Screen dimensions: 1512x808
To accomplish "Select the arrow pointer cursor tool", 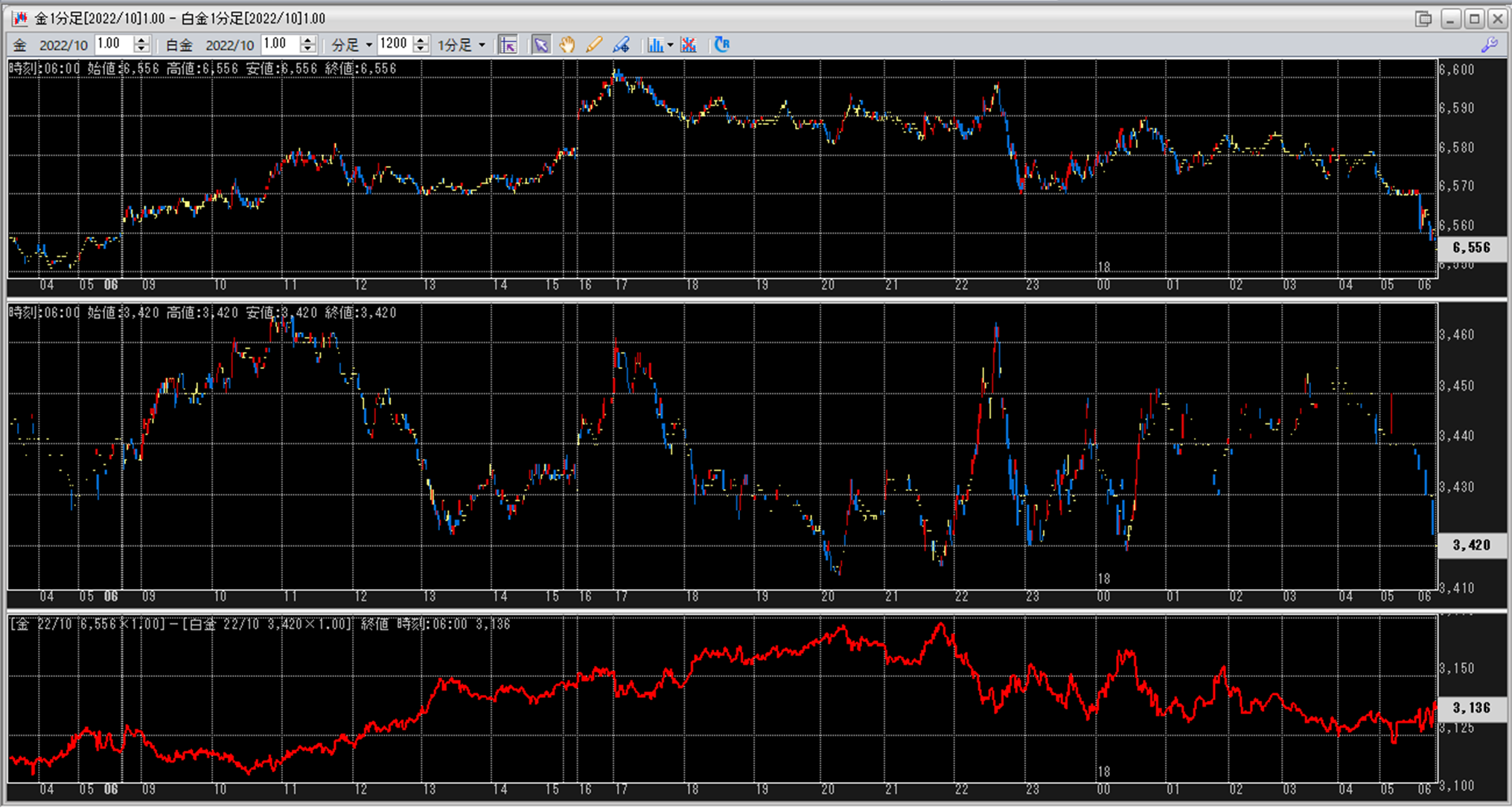I will click(x=541, y=45).
